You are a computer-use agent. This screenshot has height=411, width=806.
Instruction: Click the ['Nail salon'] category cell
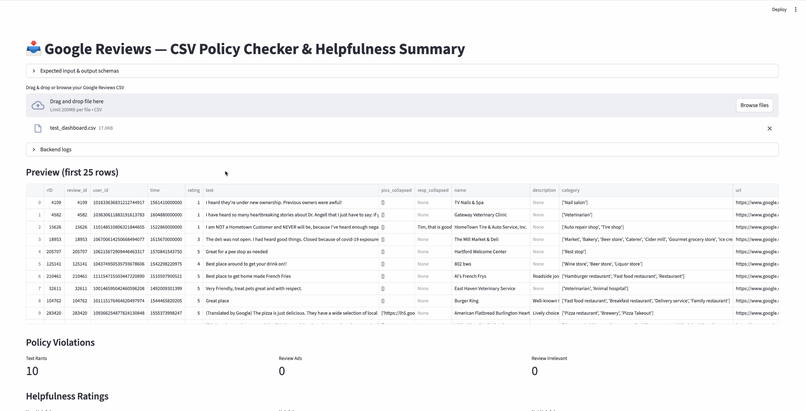click(x=646, y=202)
